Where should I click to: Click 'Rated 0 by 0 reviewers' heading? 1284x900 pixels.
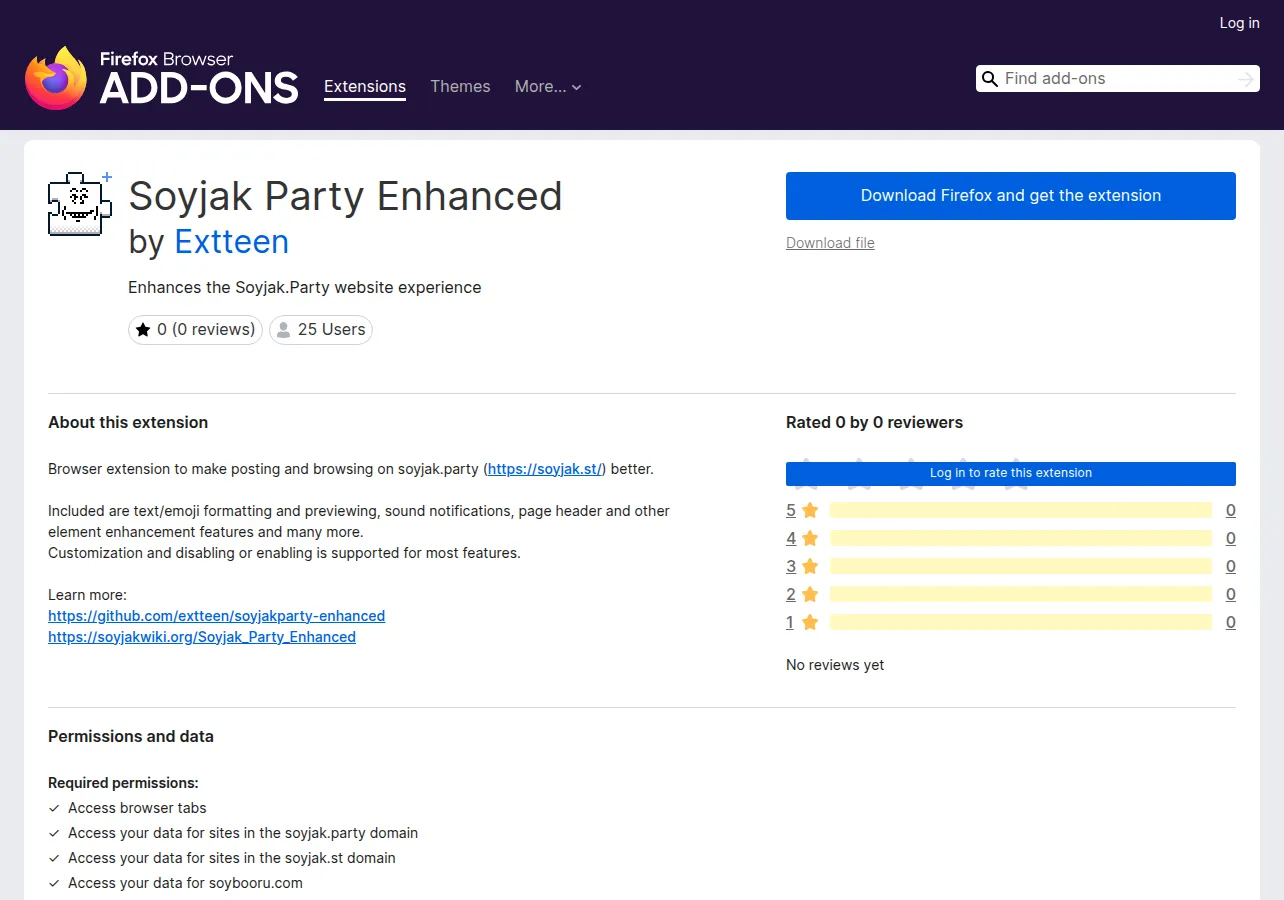[x=874, y=422]
